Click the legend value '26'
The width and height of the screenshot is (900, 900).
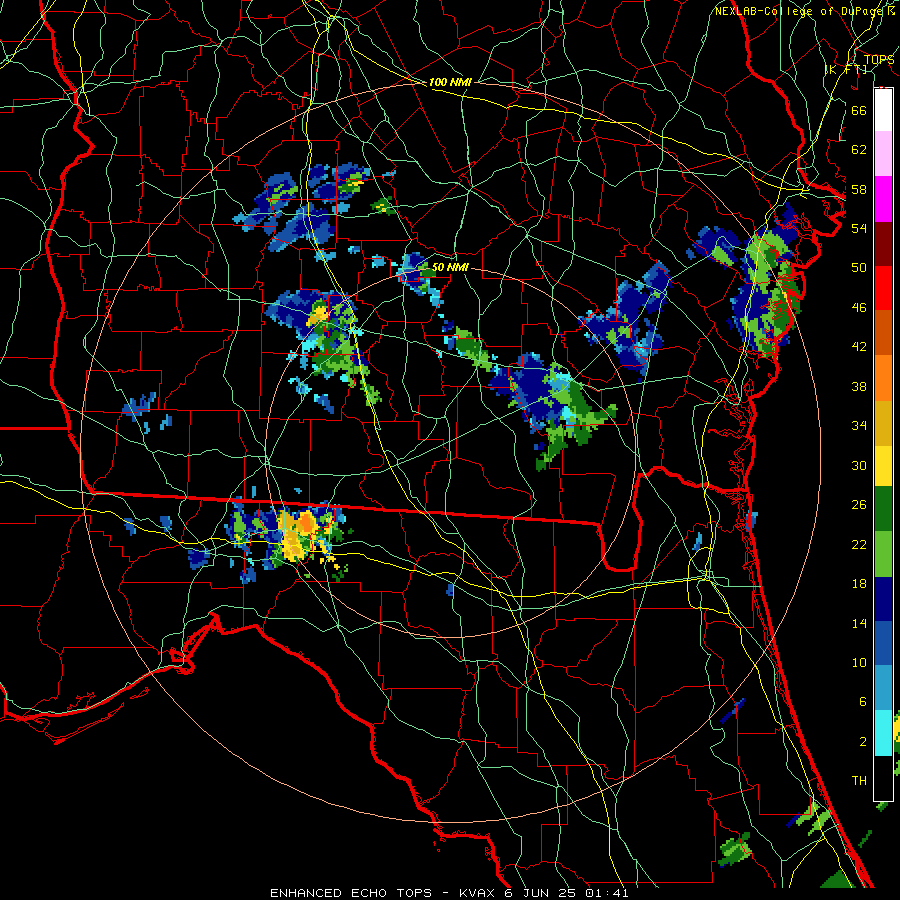pyautogui.click(x=859, y=505)
